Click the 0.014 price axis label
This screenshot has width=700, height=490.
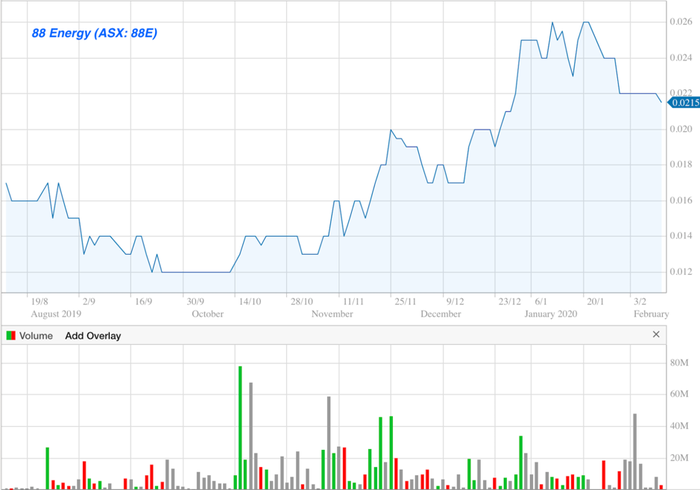click(x=681, y=236)
